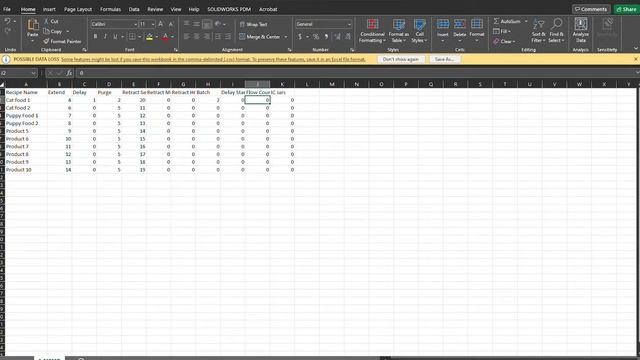This screenshot has height=360, width=640.
Task: Click Save As in warning bar
Action: (444, 59)
